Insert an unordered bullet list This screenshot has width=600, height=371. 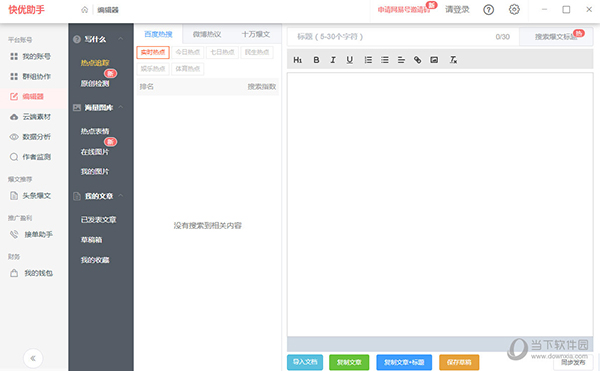point(385,60)
